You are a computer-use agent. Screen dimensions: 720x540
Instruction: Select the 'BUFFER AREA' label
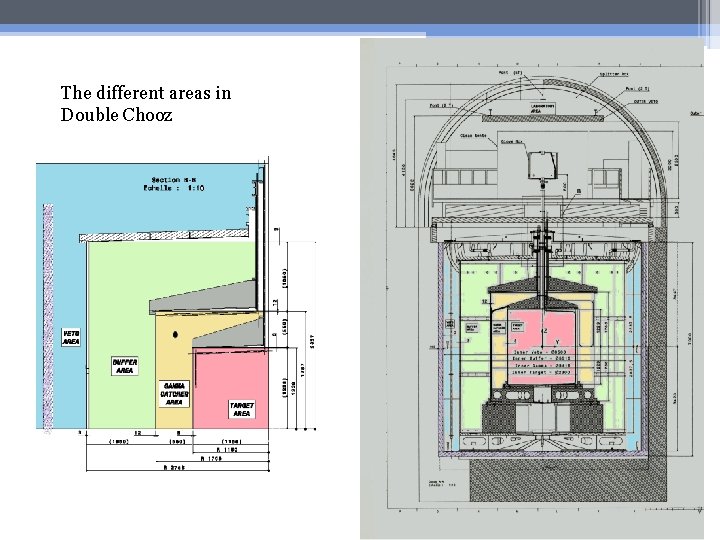coord(124,366)
